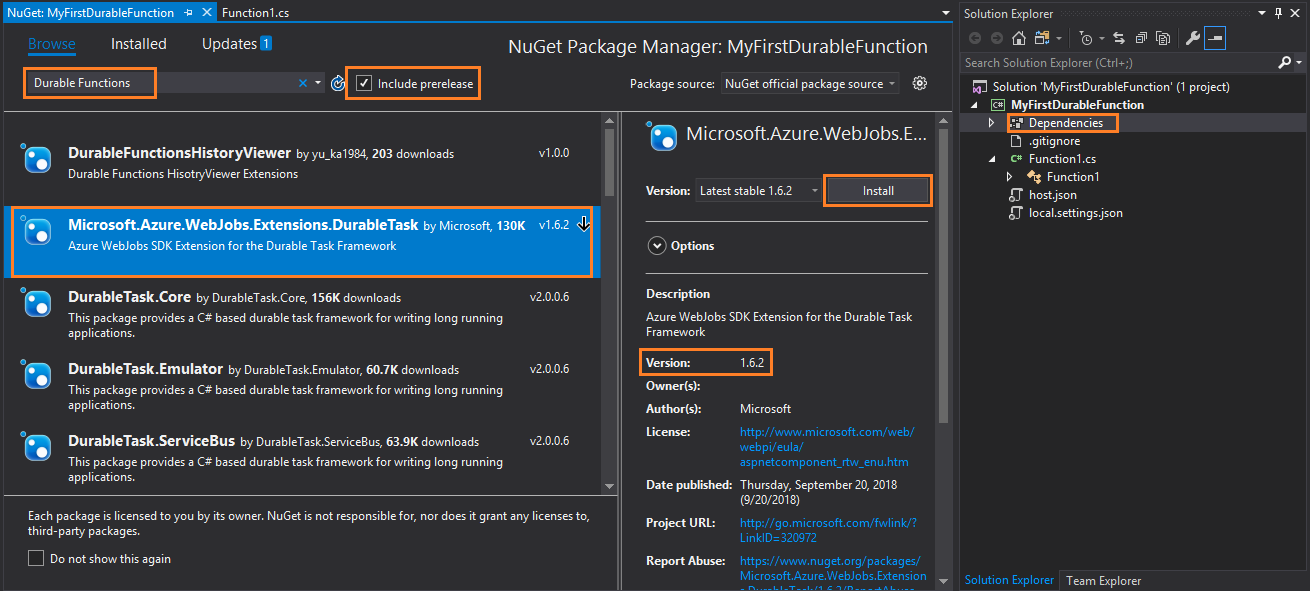Toggle the Include prerelease checkbox
Image resolution: width=1310 pixels, height=591 pixels.
pos(364,83)
